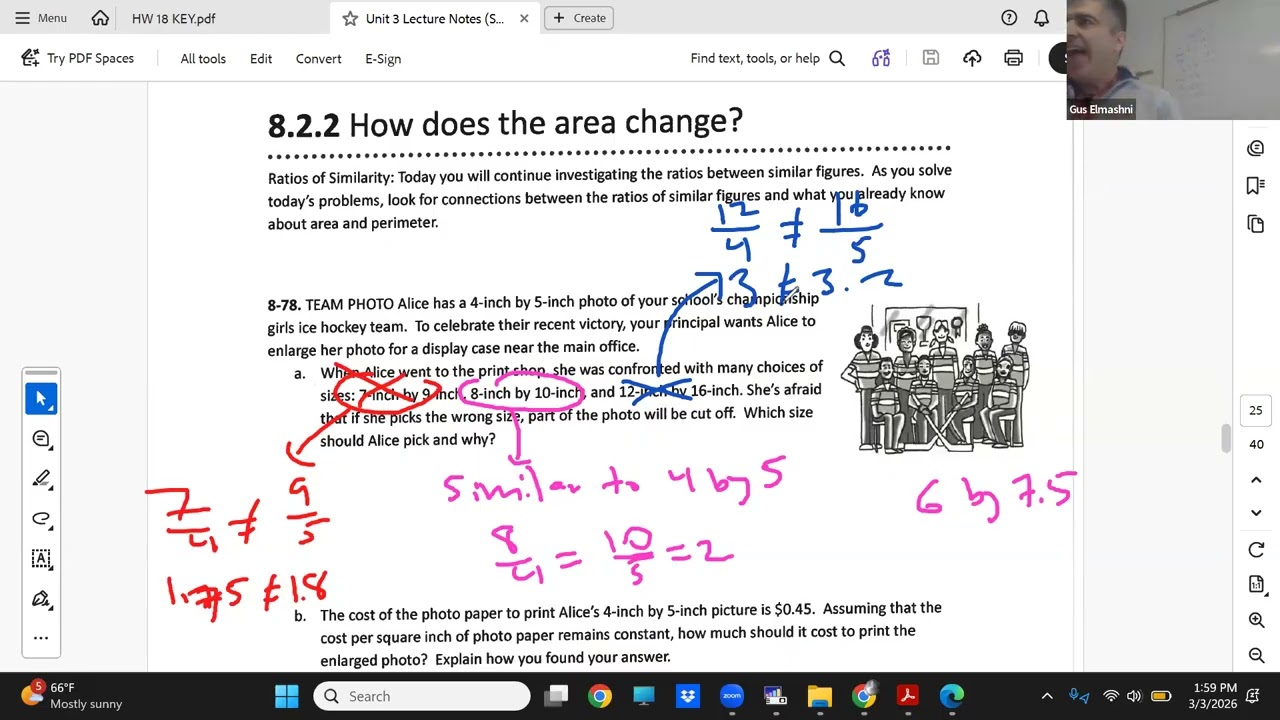
Task: Choose the Add comment tool
Action: coord(41,438)
